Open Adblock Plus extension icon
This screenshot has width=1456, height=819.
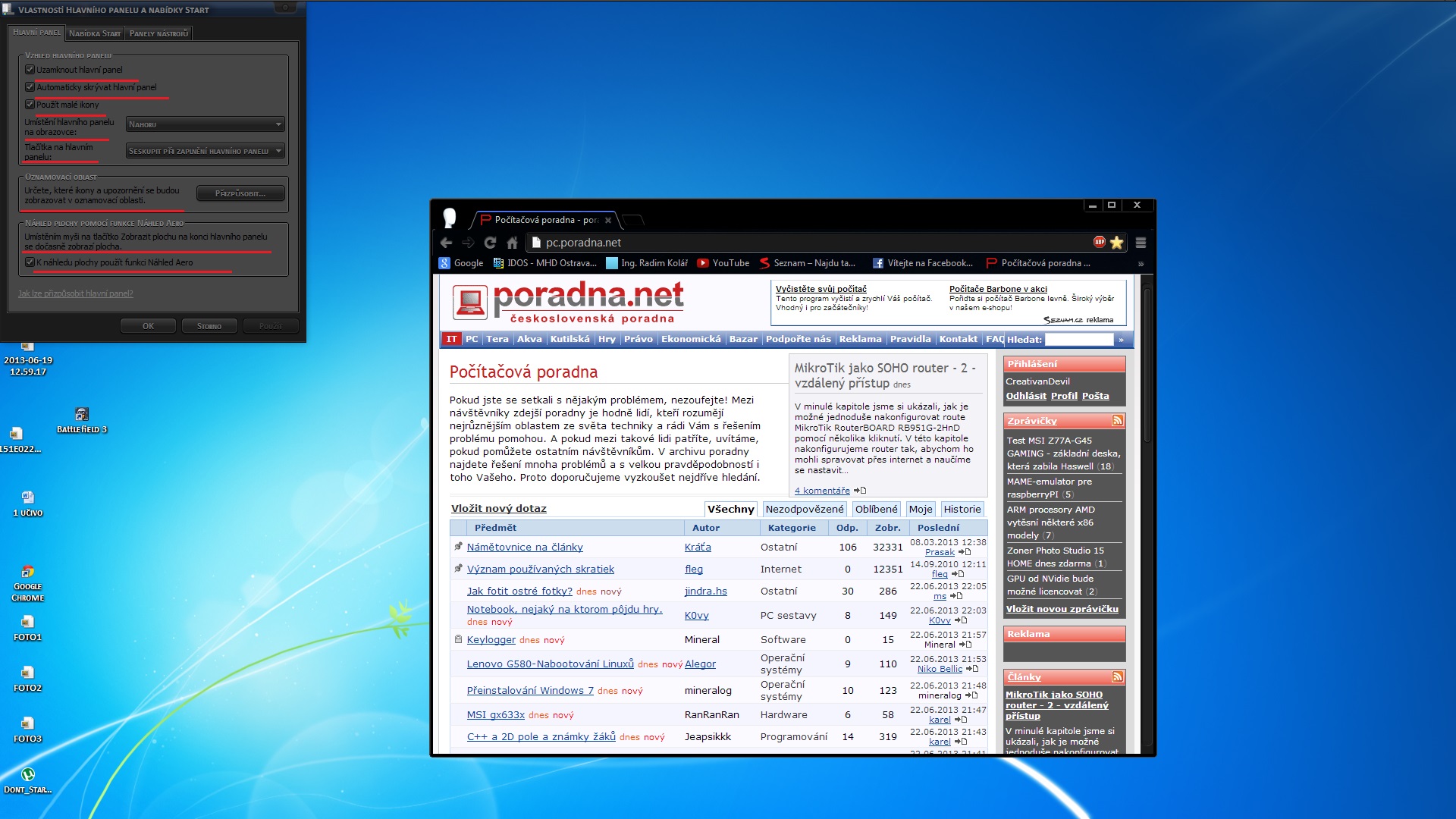click(1099, 242)
